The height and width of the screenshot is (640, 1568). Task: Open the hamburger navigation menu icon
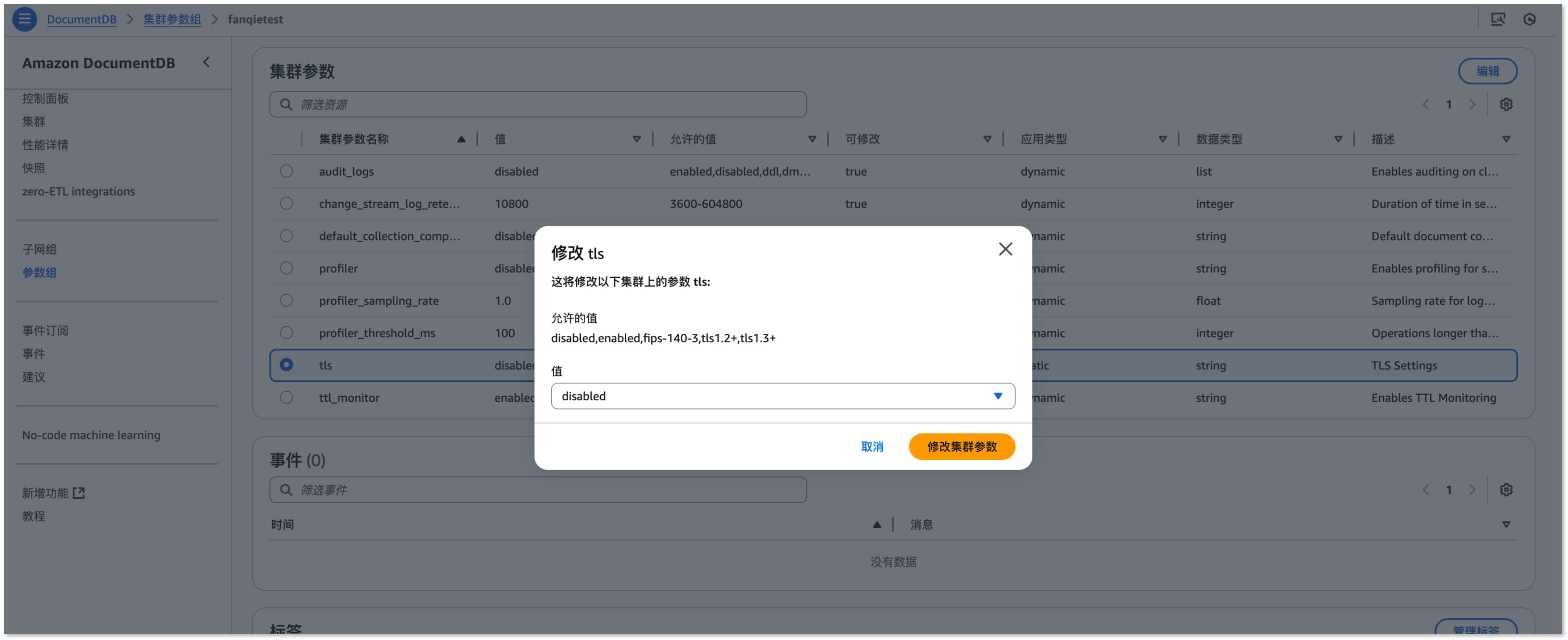(24, 19)
